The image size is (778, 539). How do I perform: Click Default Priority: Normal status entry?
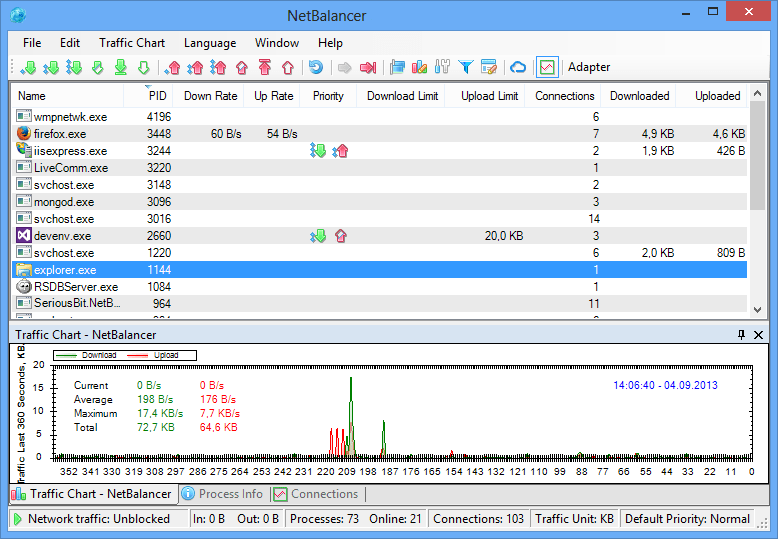[687, 519]
